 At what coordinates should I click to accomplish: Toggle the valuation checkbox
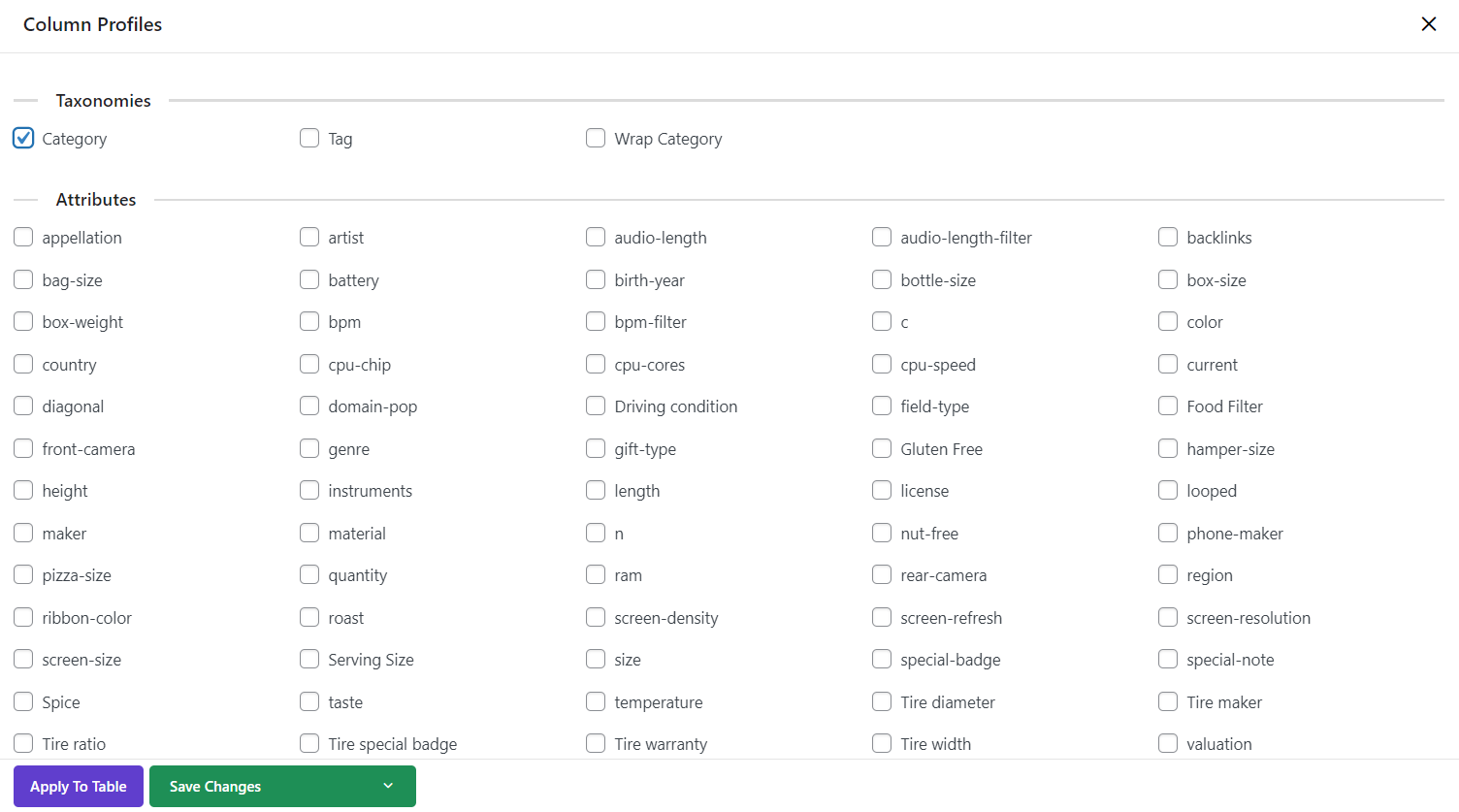coord(1168,743)
